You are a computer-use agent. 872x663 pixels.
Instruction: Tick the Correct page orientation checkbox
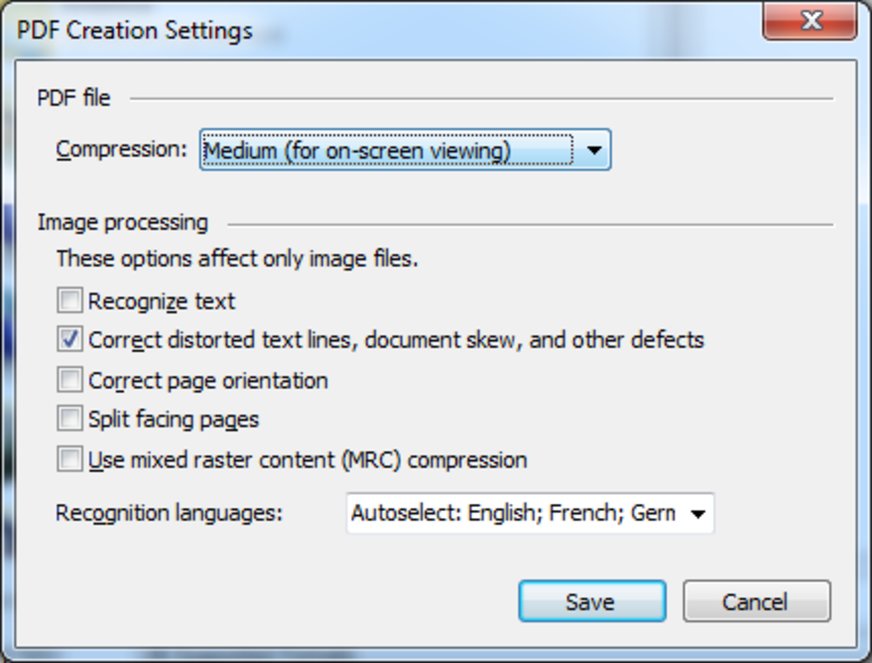(70, 380)
